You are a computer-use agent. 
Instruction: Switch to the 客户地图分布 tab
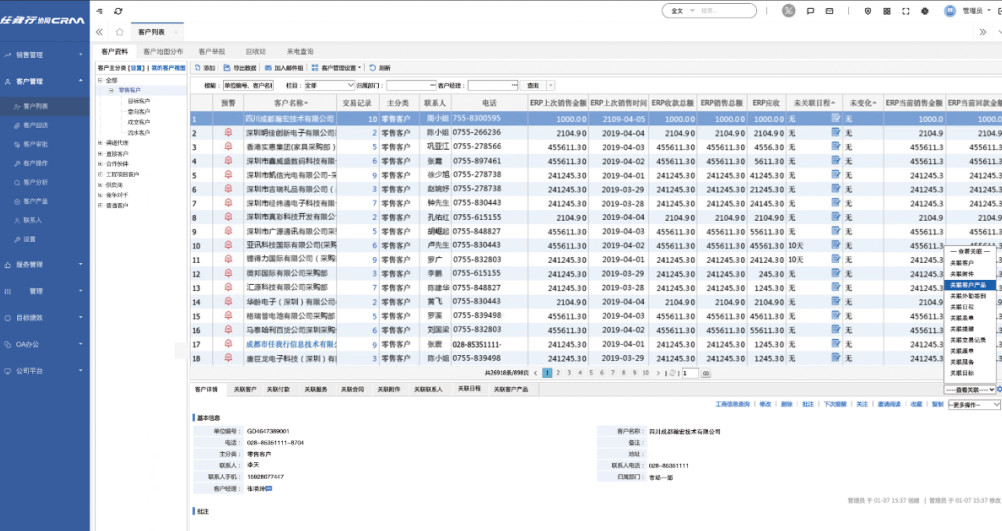163,51
